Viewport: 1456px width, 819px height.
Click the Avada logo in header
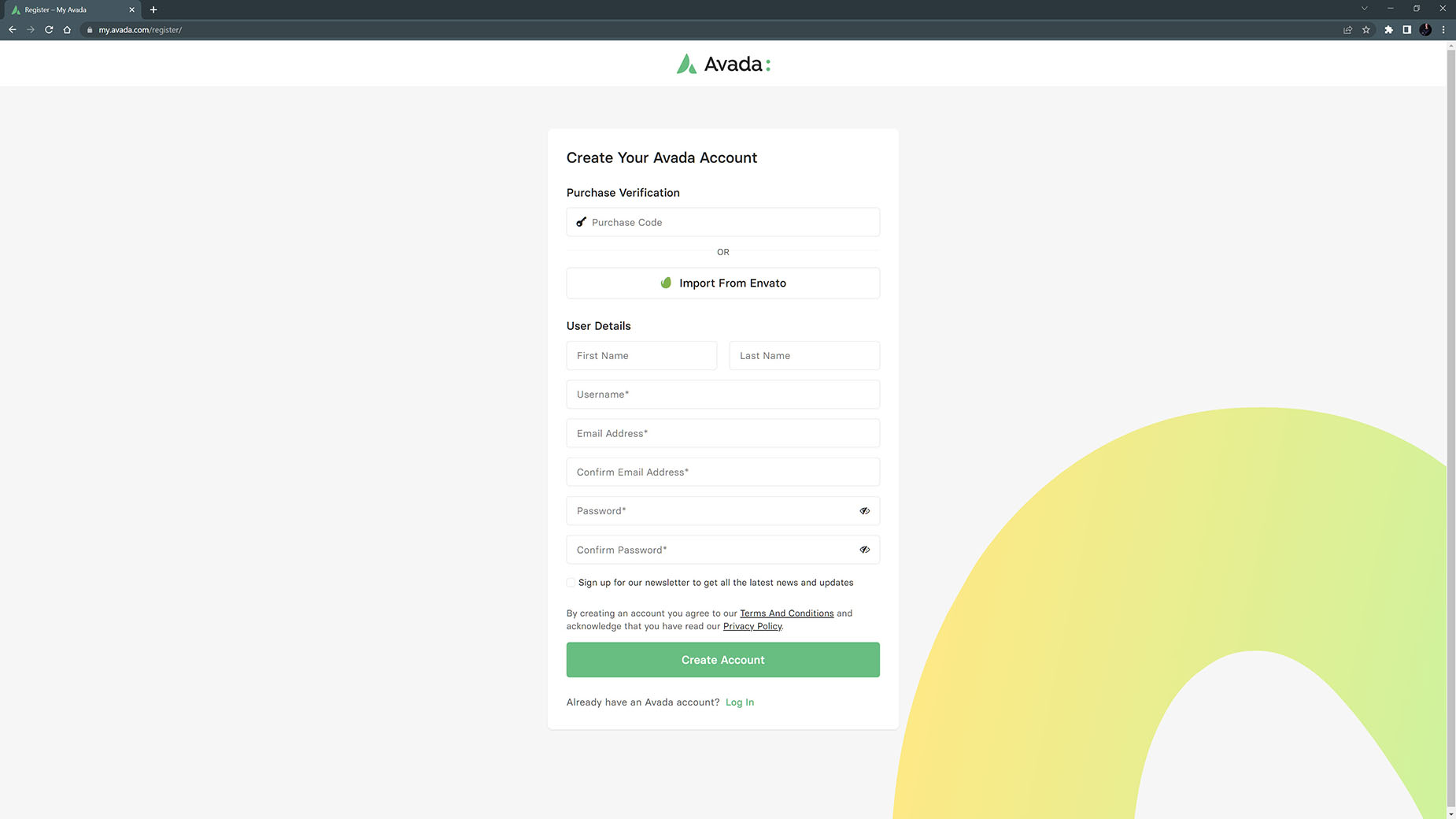(723, 64)
